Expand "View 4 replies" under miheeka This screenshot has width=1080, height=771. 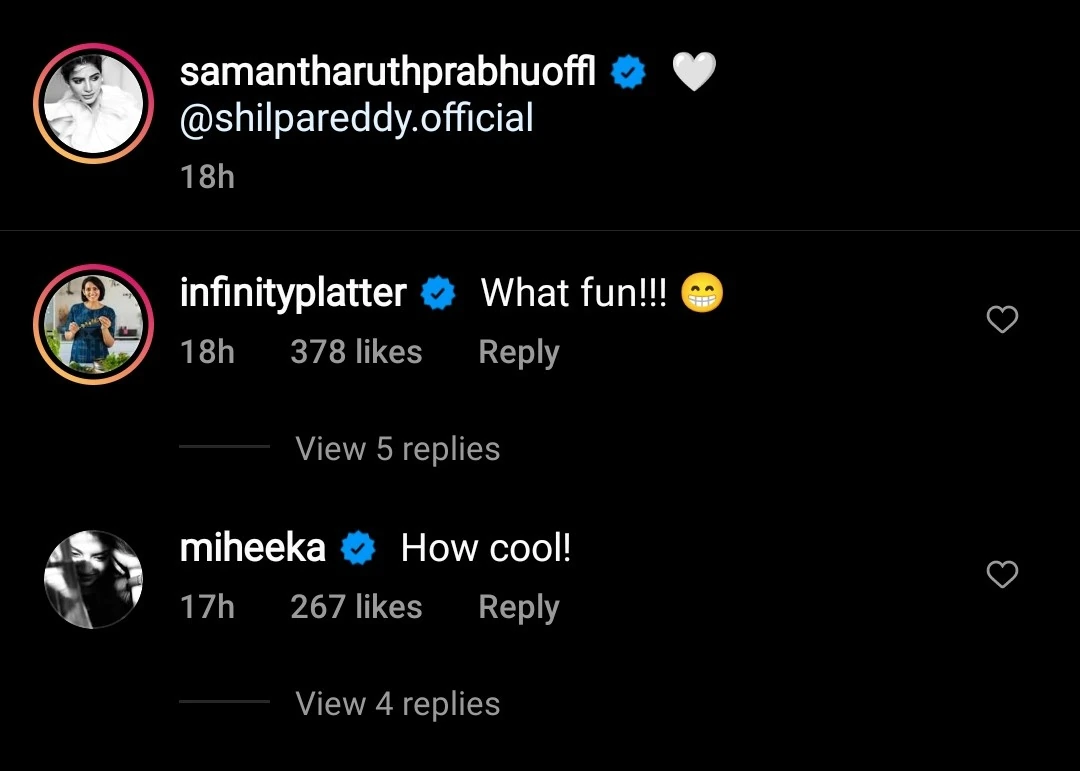coord(397,704)
